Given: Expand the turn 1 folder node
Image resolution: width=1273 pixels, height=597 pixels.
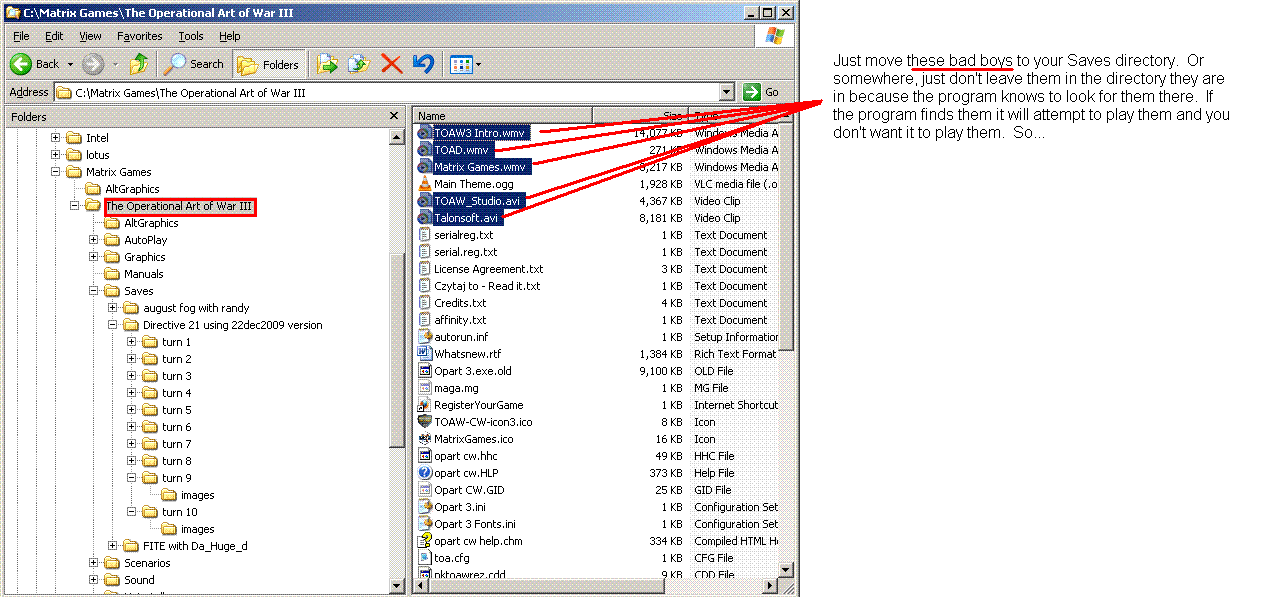Looking at the screenshot, I should (x=132, y=342).
